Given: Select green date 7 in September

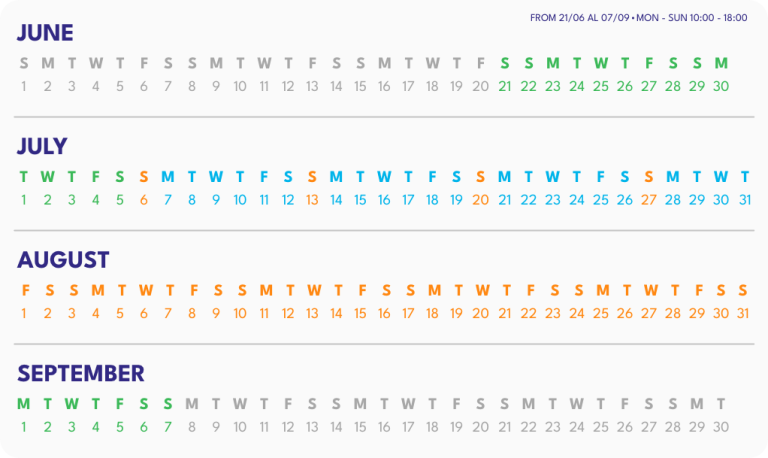Looking at the screenshot, I should pyautogui.click(x=168, y=427).
